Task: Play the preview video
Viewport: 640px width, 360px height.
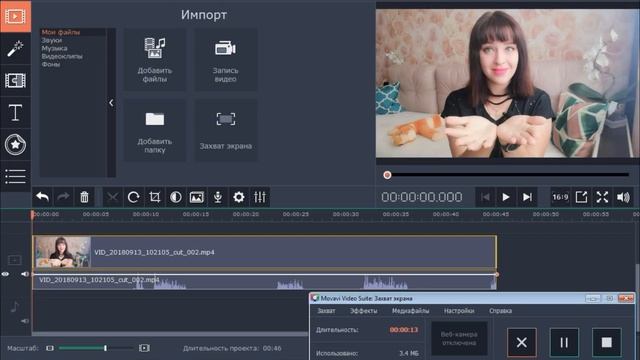Action: pyautogui.click(x=506, y=198)
